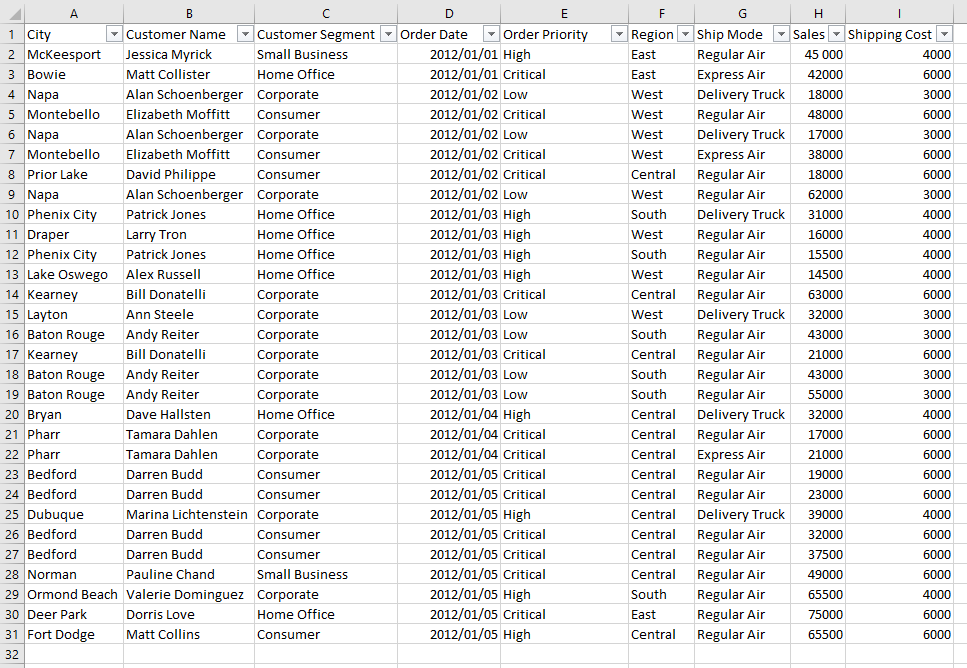Image resolution: width=967 pixels, height=668 pixels.
Task: Select column G header
Action: [x=743, y=13]
